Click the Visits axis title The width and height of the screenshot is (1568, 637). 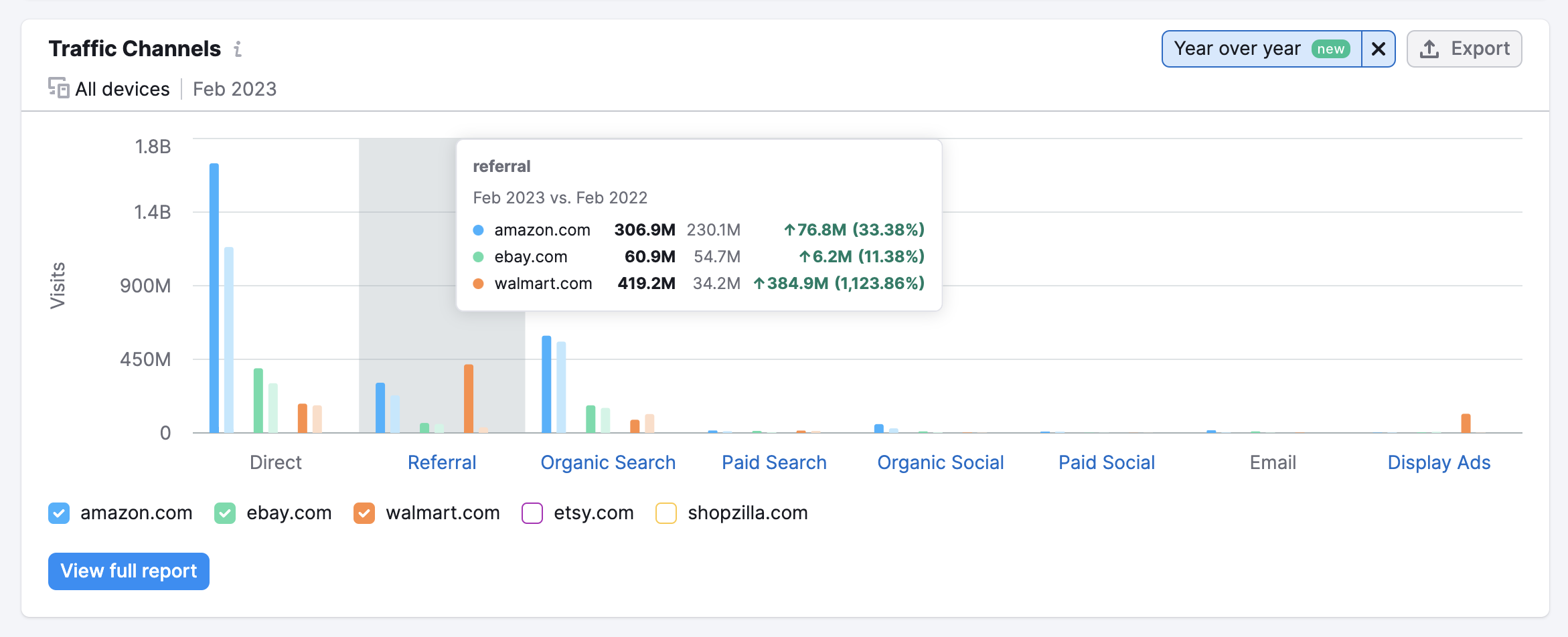[x=58, y=286]
